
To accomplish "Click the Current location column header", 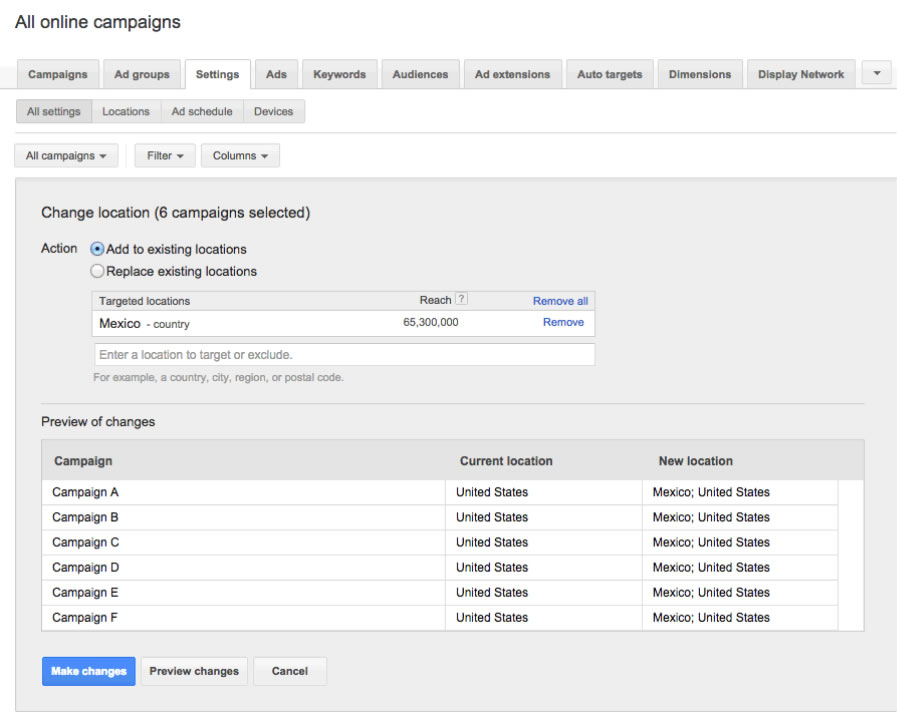I will click(506, 461).
